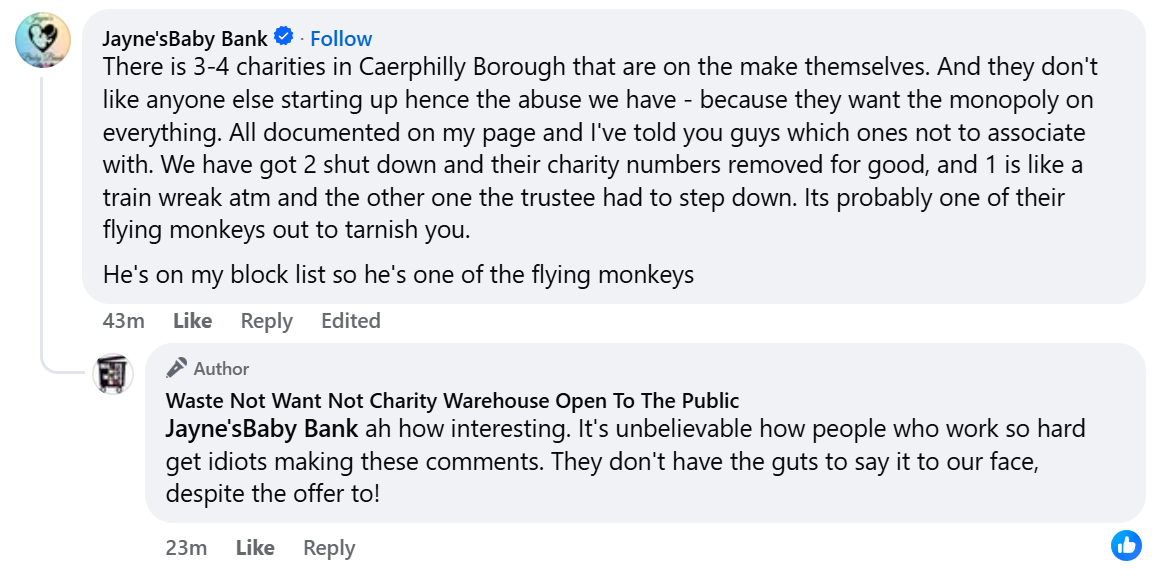Click the blue verified badge icon
This screenshot has width=1172, height=575.
pyautogui.click(x=284, y=38)
